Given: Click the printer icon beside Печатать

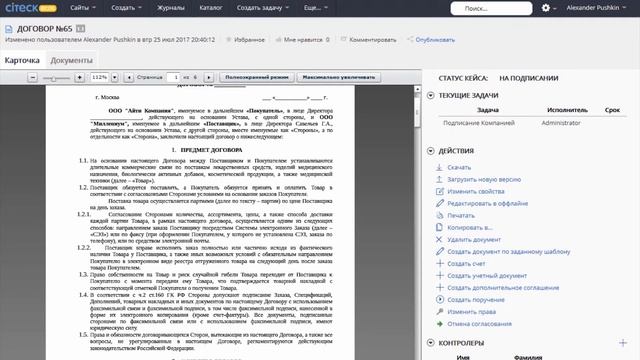Looking at the screenshot, I should 439,216.
